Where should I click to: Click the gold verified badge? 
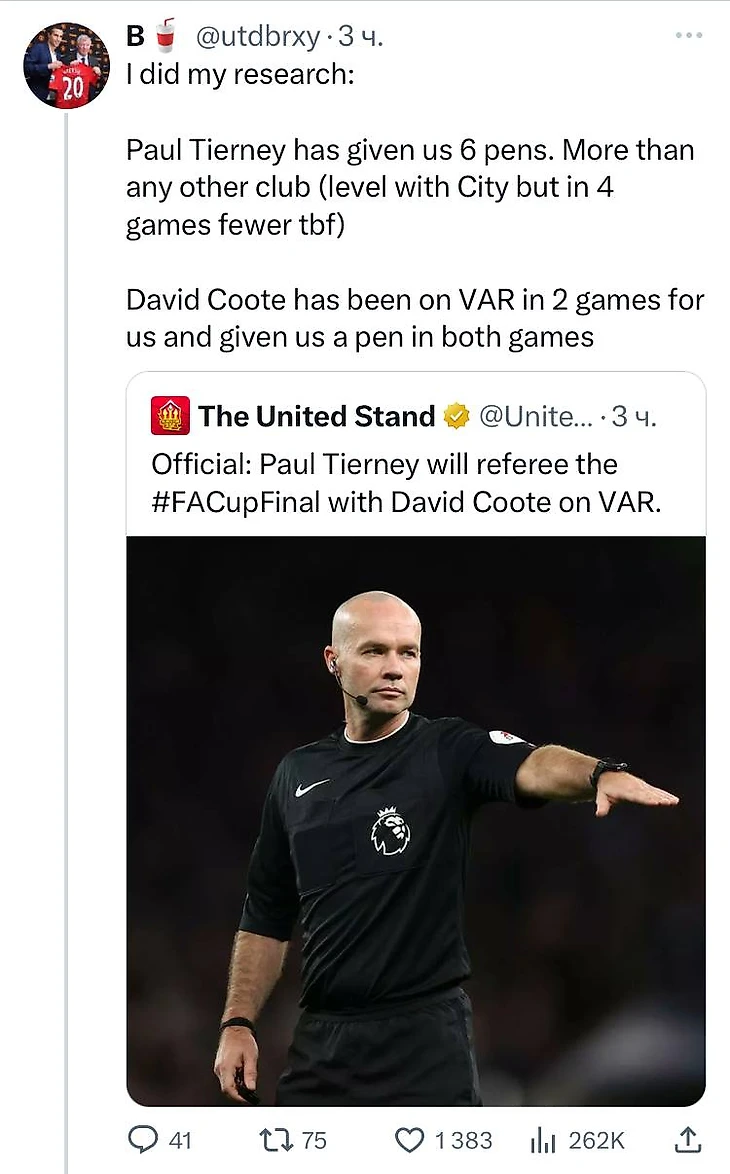click(457, 416)
